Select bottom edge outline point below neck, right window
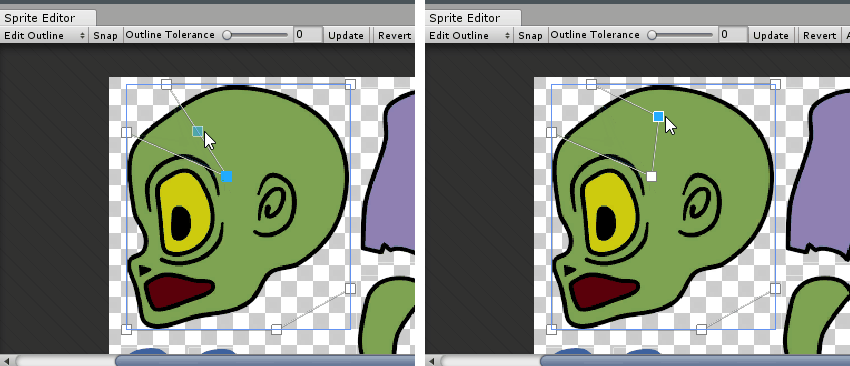The height and width of the screenshot is (366, 850). (x=701, y=329)
